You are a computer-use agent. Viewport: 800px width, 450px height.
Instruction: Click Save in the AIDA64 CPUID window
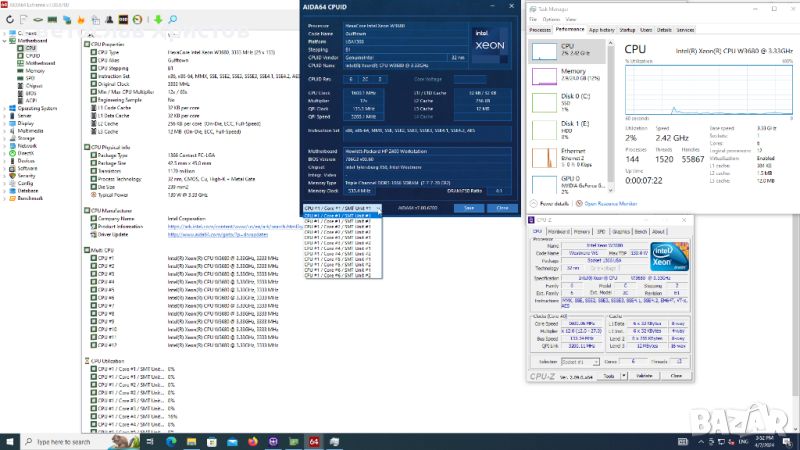pos(469,208)
